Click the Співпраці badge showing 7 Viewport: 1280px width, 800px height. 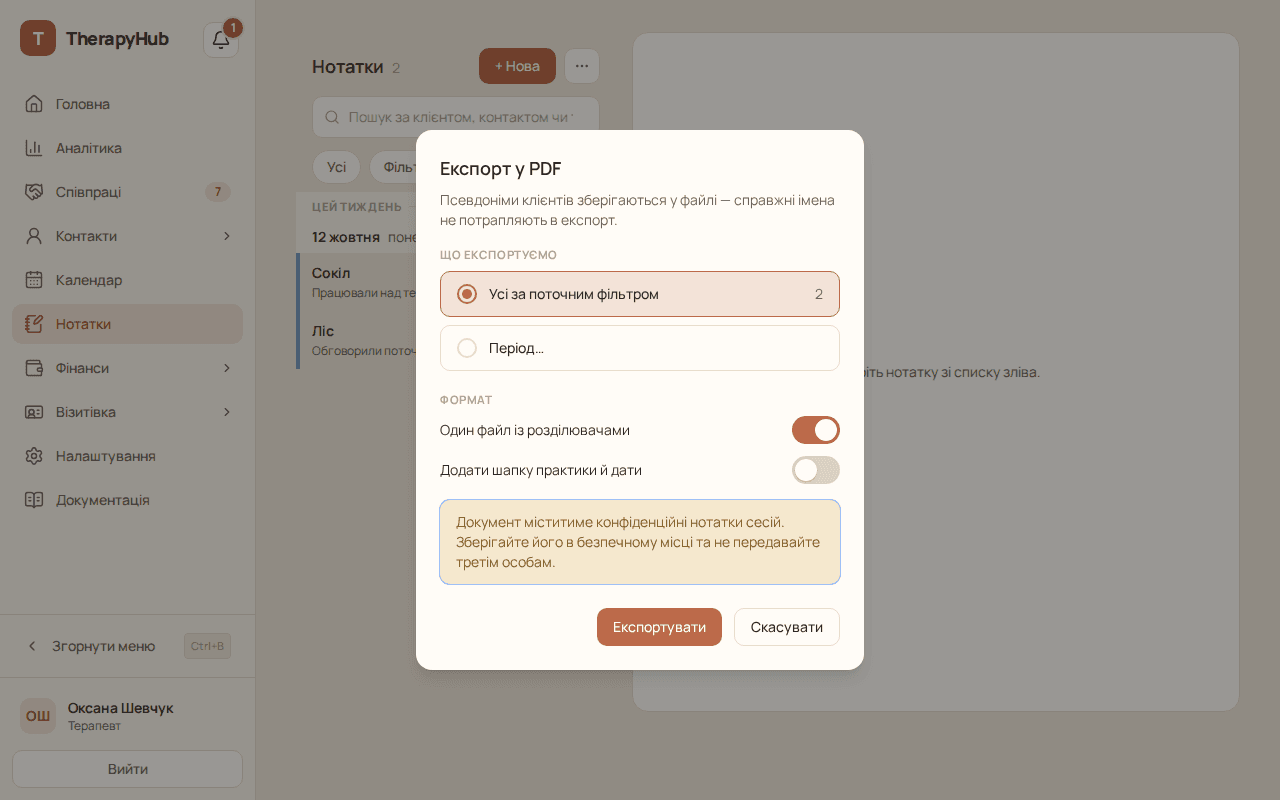tap(217, 192)
